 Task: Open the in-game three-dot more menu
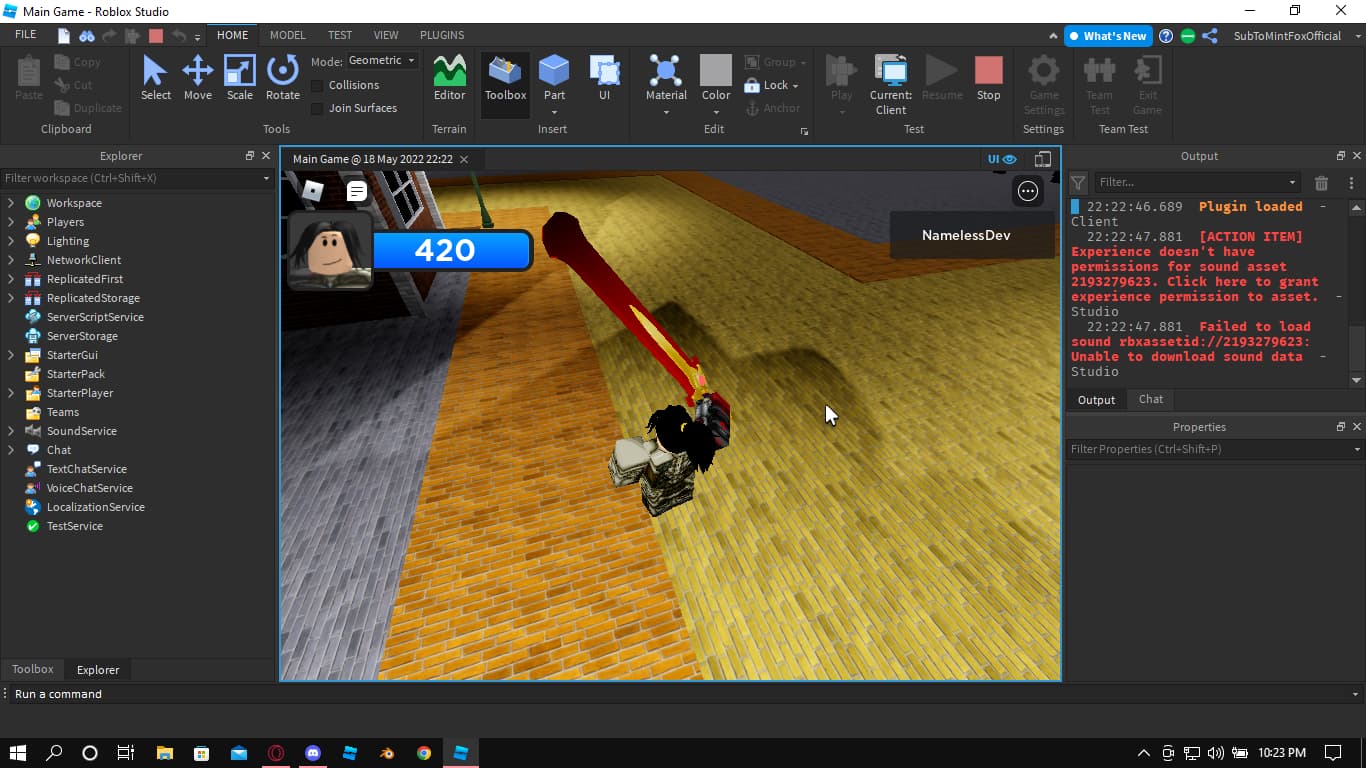1028,191
